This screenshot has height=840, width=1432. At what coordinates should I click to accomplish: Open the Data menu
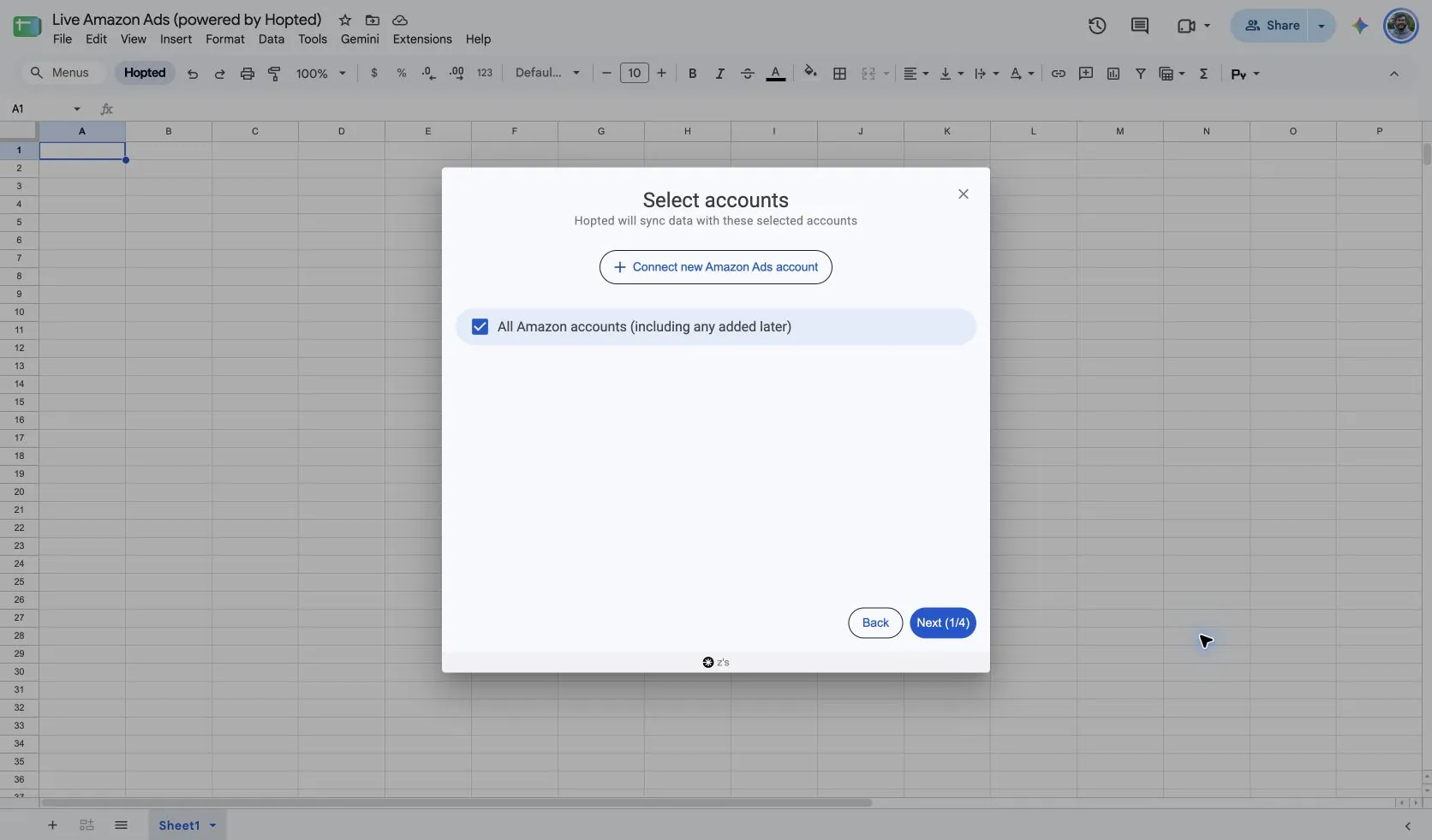coord(271,39)
